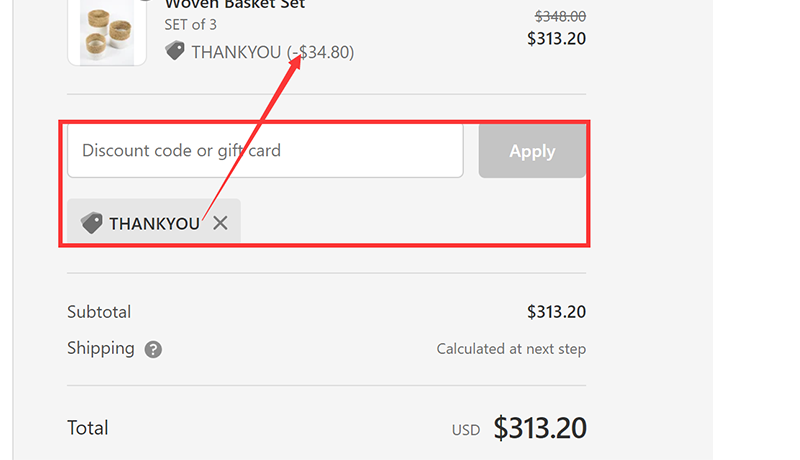Click the large Total amount $313.20
800x460 pixels.
pyautogui.click(x=540, y=428)
